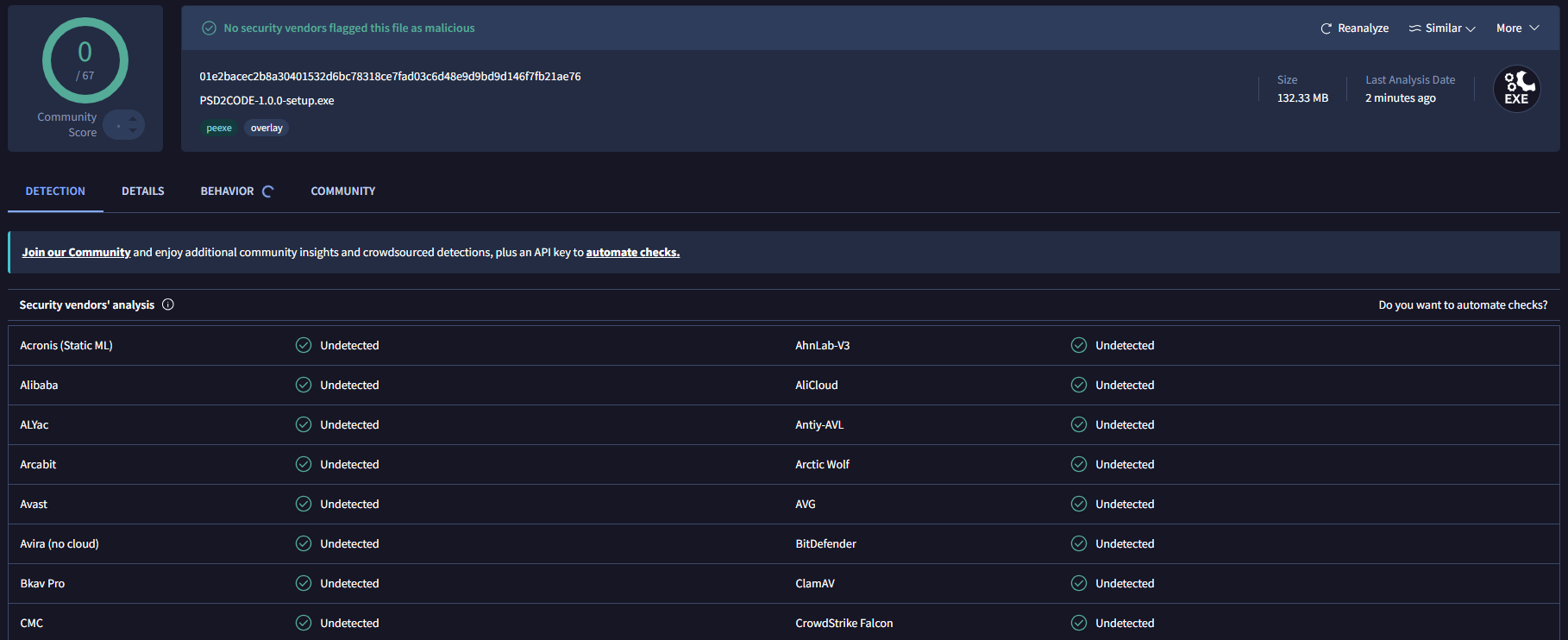
Task: Click the Avira (no cloud) vendor name
Action: point(60,543)
